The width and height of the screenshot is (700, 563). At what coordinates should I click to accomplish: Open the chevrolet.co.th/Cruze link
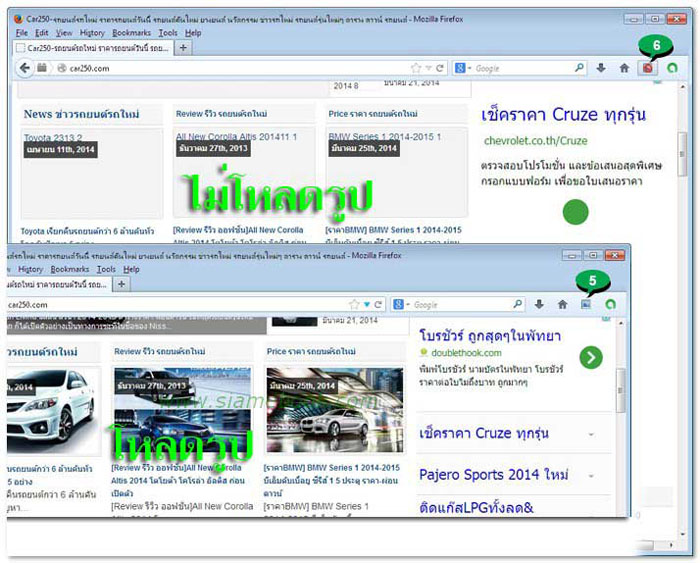click(535, 141)
